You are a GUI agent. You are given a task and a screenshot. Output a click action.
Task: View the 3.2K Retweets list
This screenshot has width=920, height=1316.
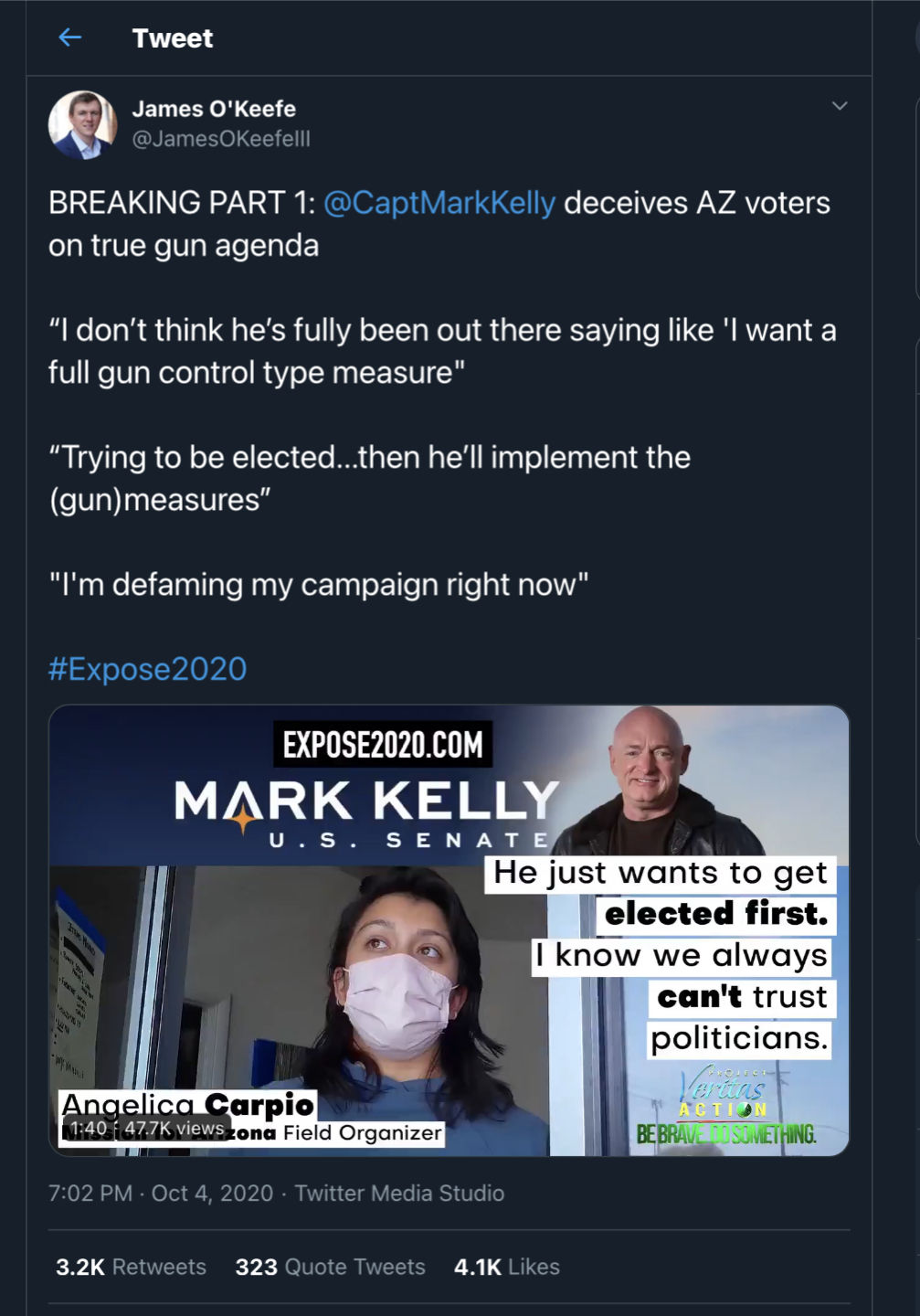coord(131,1267)
